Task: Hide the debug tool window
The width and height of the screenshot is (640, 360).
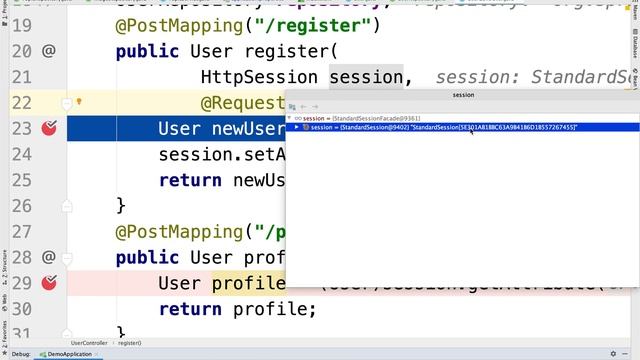Action: [x=625, y=354]
